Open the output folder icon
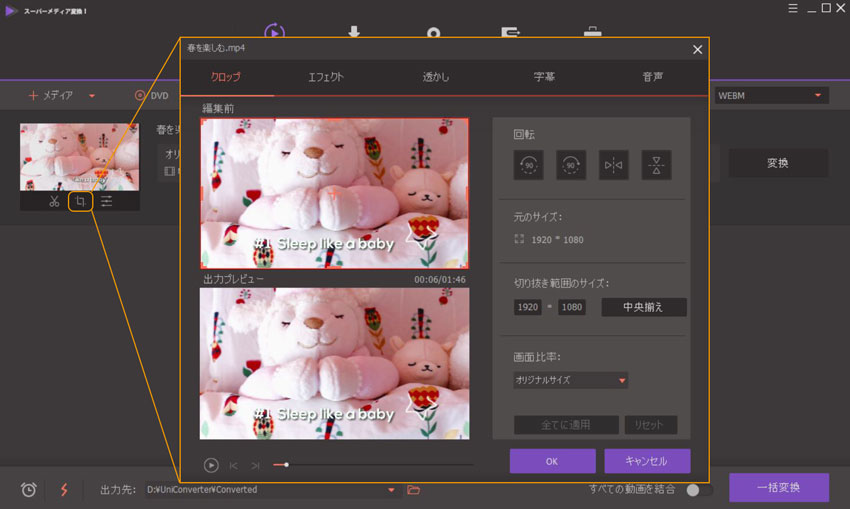Image resolution: width=850 pixels, height=509 pixels. pos(414,490)
